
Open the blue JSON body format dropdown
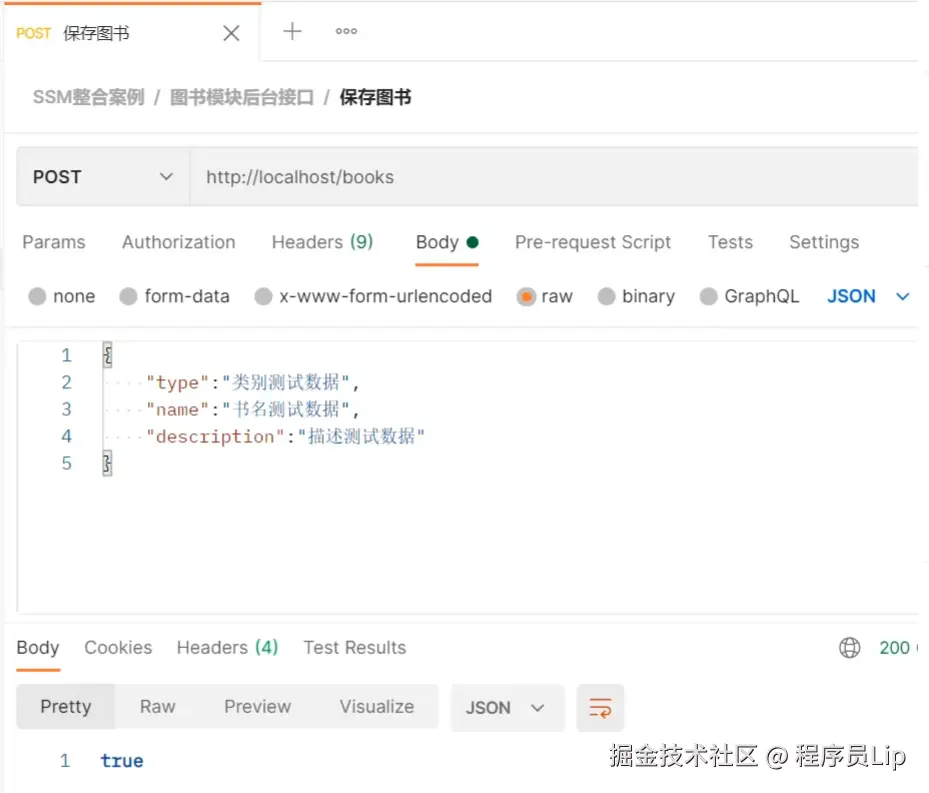[868, 296]
